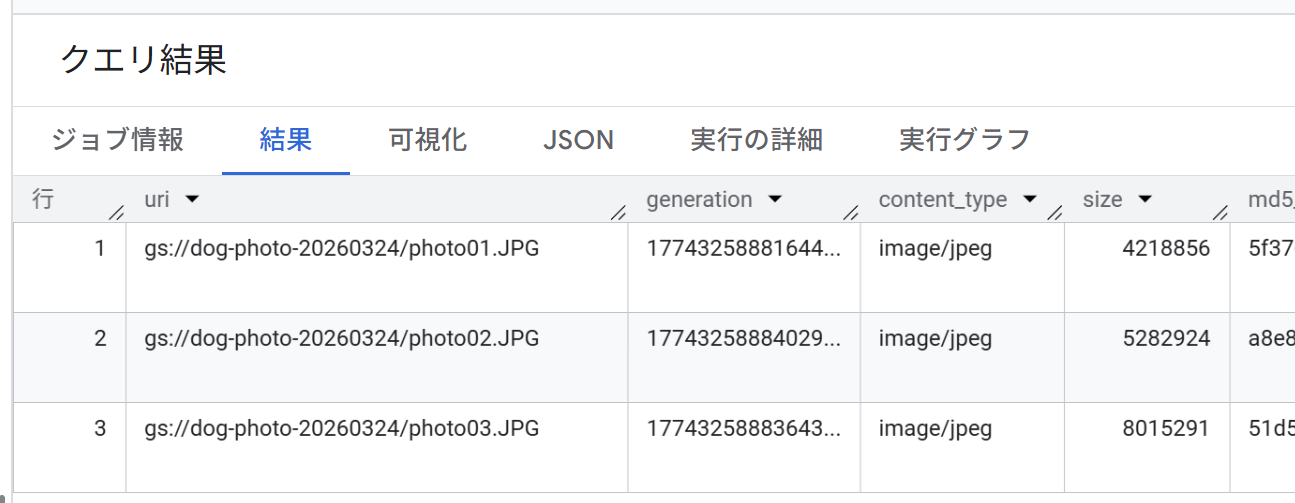Select the JSON tab
Image resolution: width=1295 pixels, height=503 pixels.
point(578,140)
